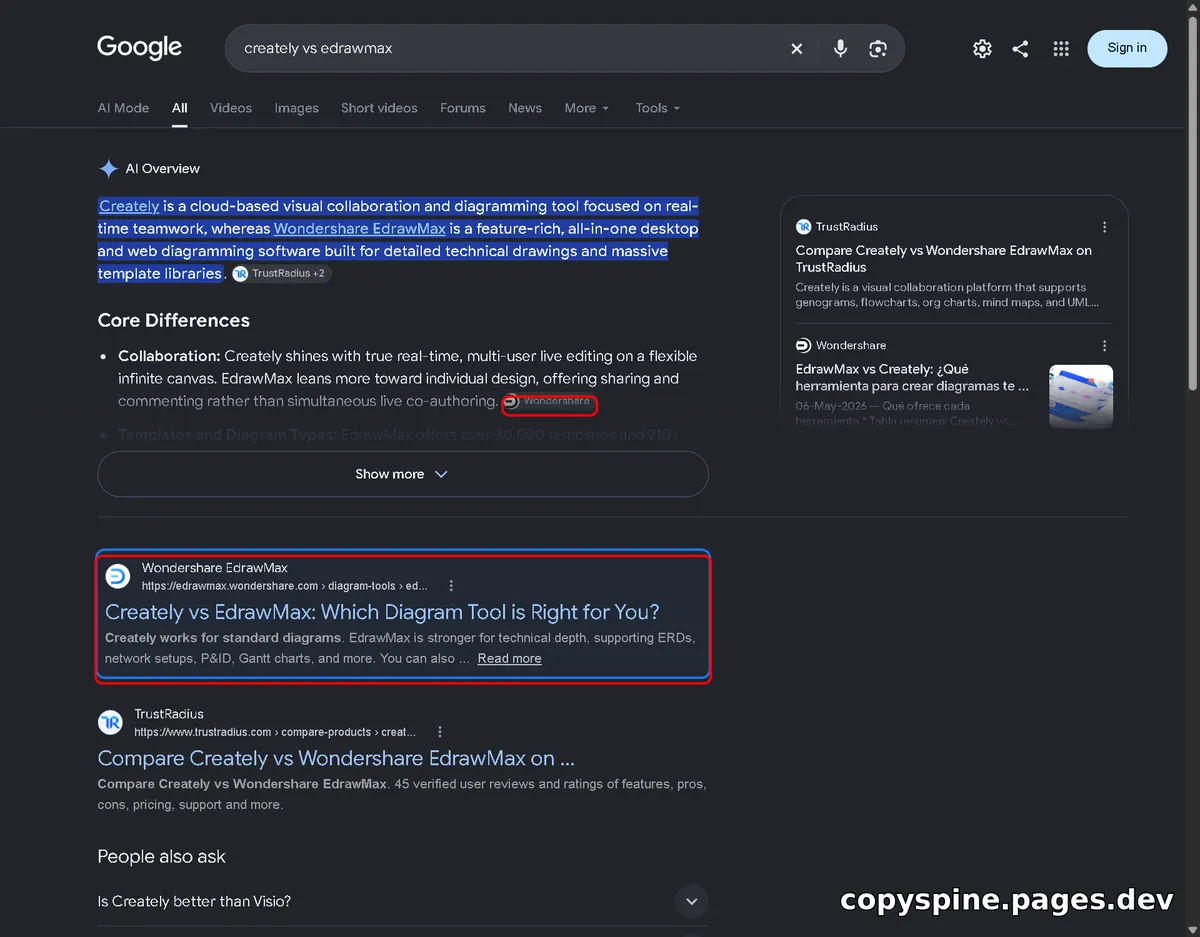Click TrustRadius logo in side card
Viewport: 1200px width, 937px height.
[803, 227]
